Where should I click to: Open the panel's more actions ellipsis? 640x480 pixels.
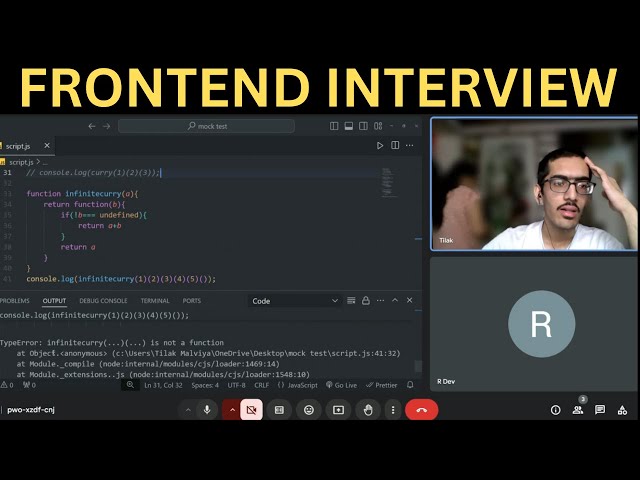380,301
